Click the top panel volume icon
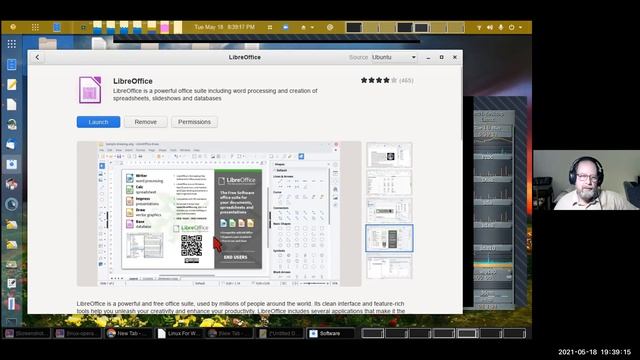Image resolution: width=640 pixels, height=360 pixels. (490, 27)
